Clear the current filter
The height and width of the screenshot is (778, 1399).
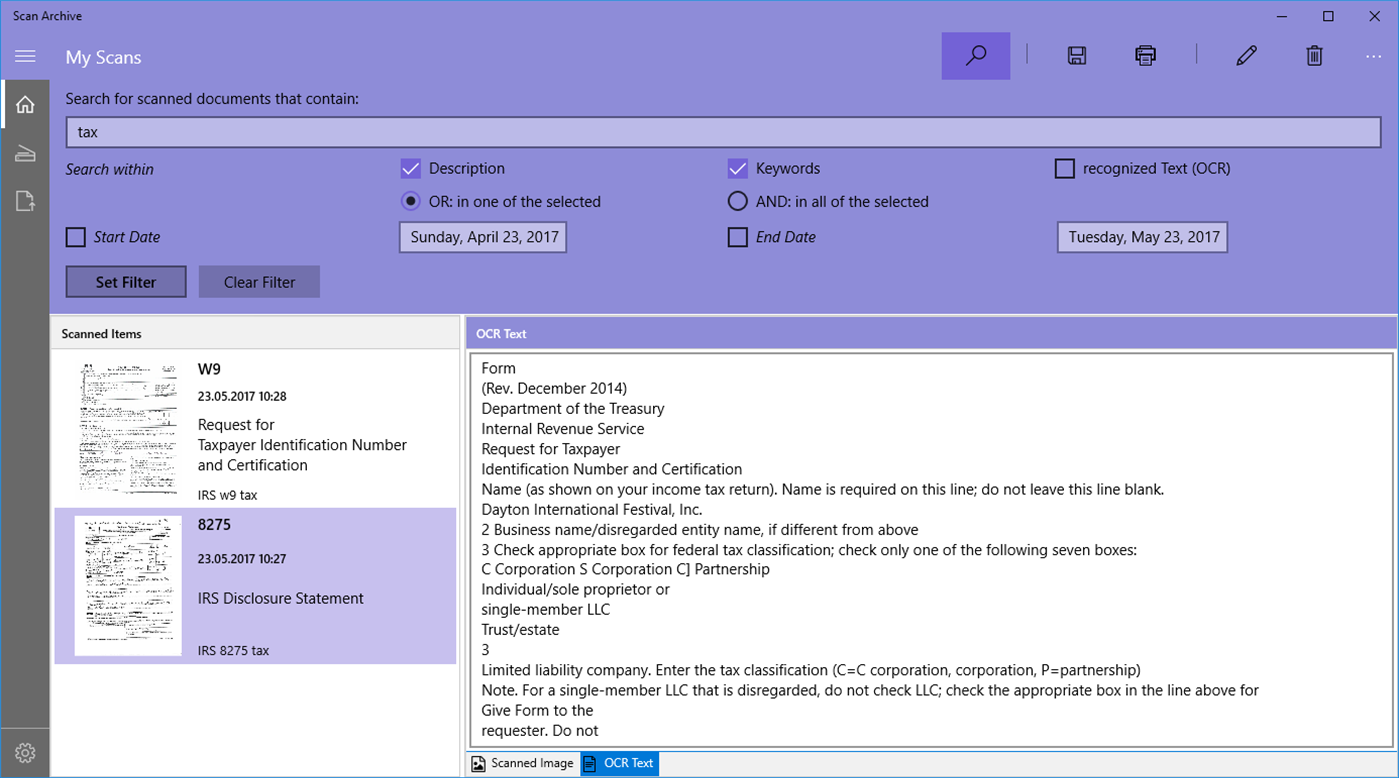pos(259,281)
